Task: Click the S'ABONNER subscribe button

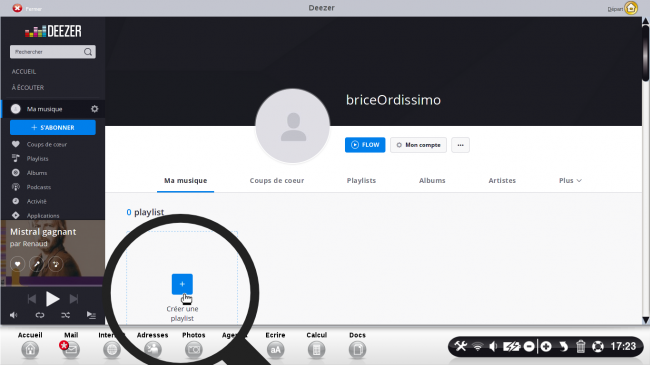Action: (x=53, y=127)
